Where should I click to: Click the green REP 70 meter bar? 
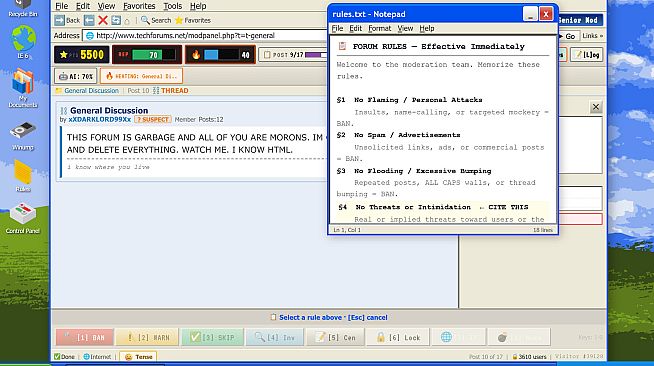147,55
